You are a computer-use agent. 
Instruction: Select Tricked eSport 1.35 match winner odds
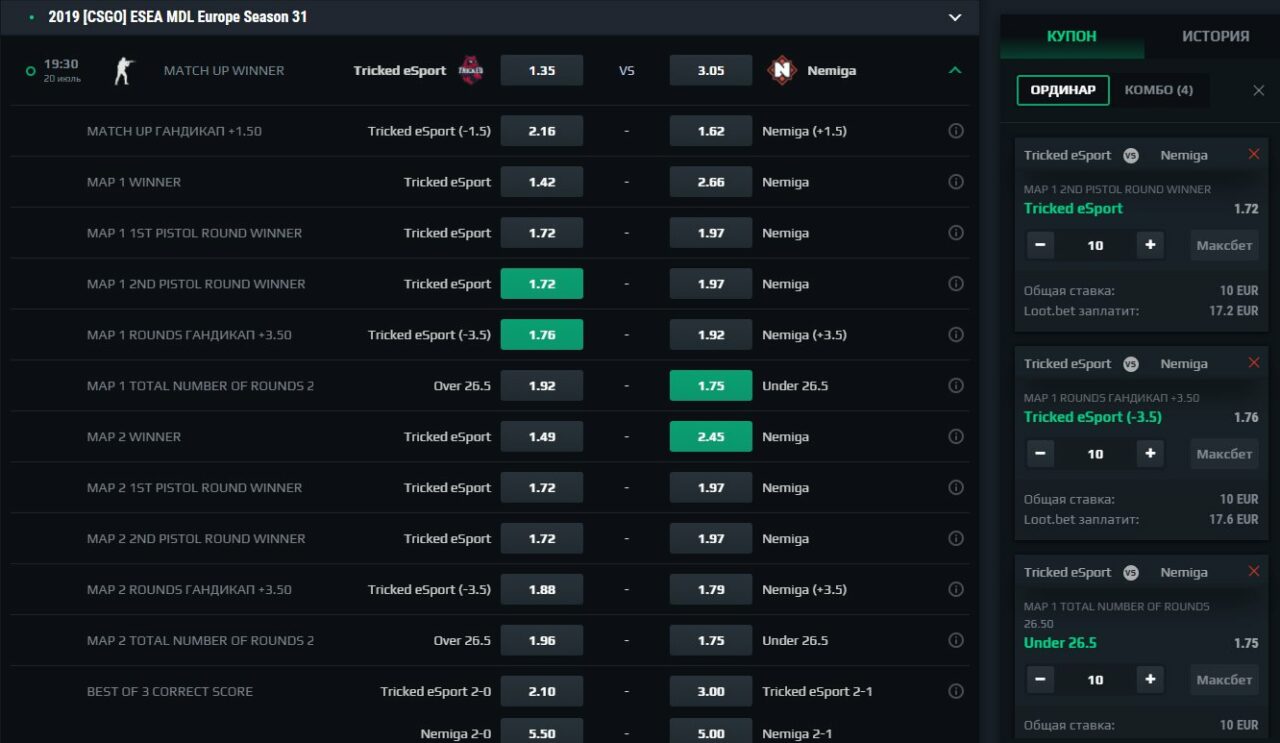coord(541,70)
